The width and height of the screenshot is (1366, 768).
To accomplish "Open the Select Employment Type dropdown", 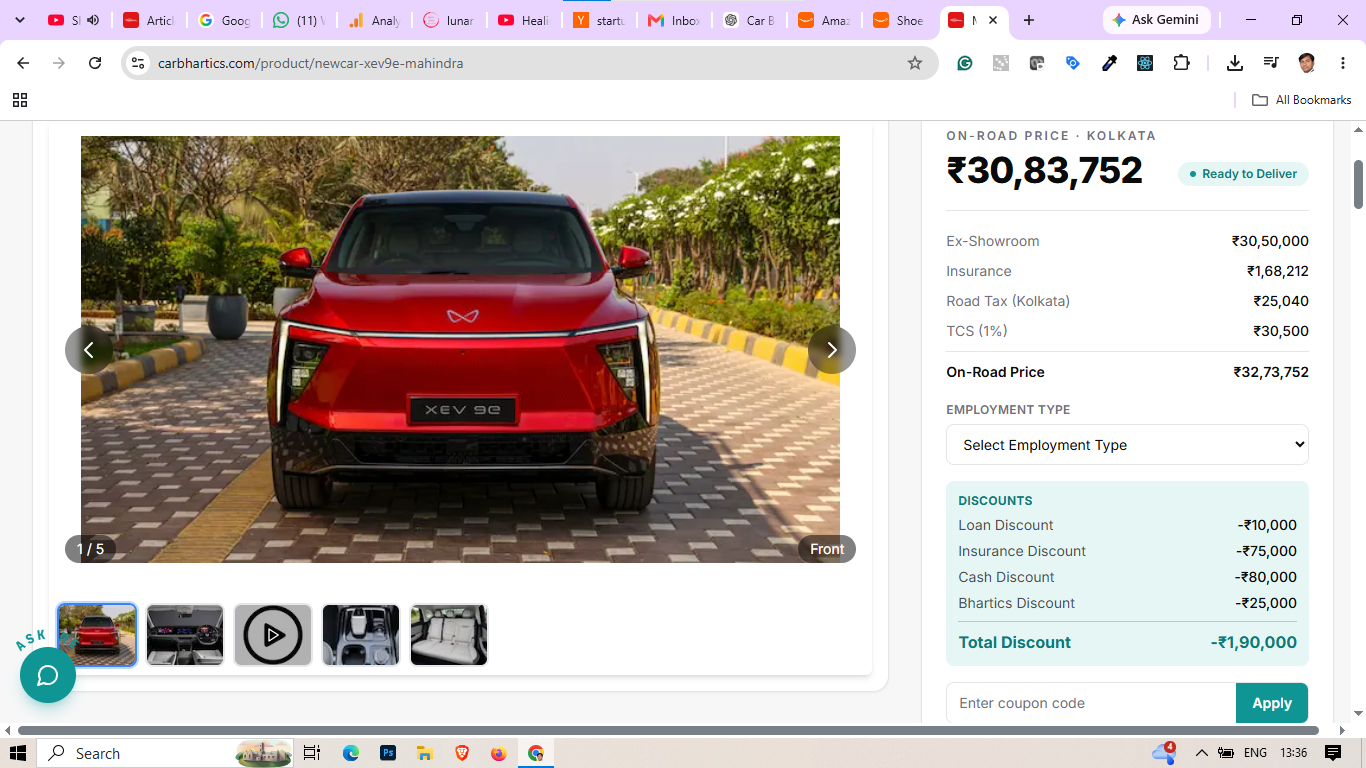I will tap(1127, 445).
